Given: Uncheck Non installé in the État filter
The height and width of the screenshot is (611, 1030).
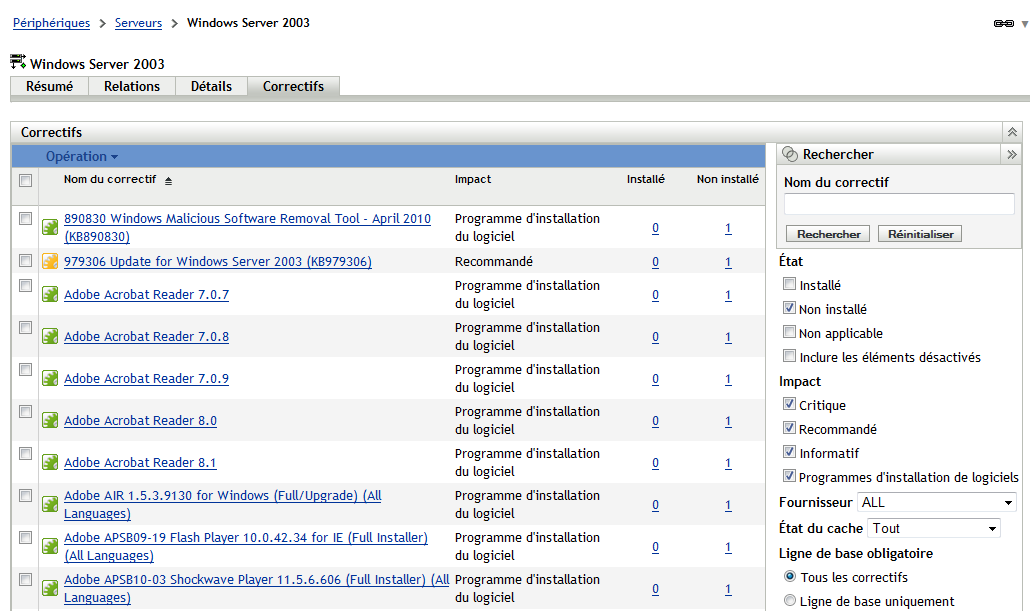Looking at the screenshot, I should [789, 309].
